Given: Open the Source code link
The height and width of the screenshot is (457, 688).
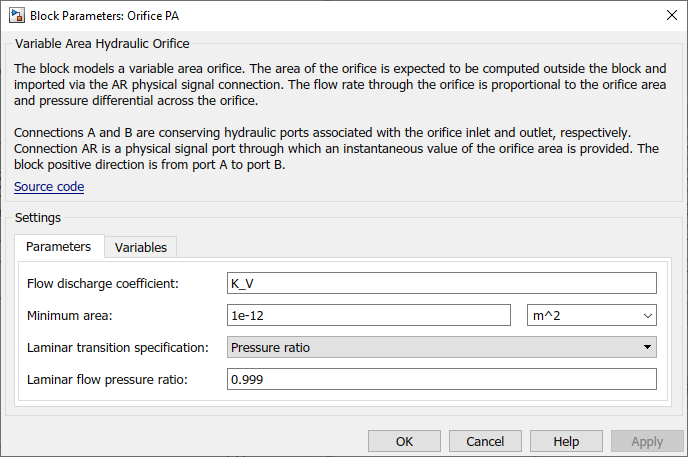Looking at the screenshot, I should 49,187.
